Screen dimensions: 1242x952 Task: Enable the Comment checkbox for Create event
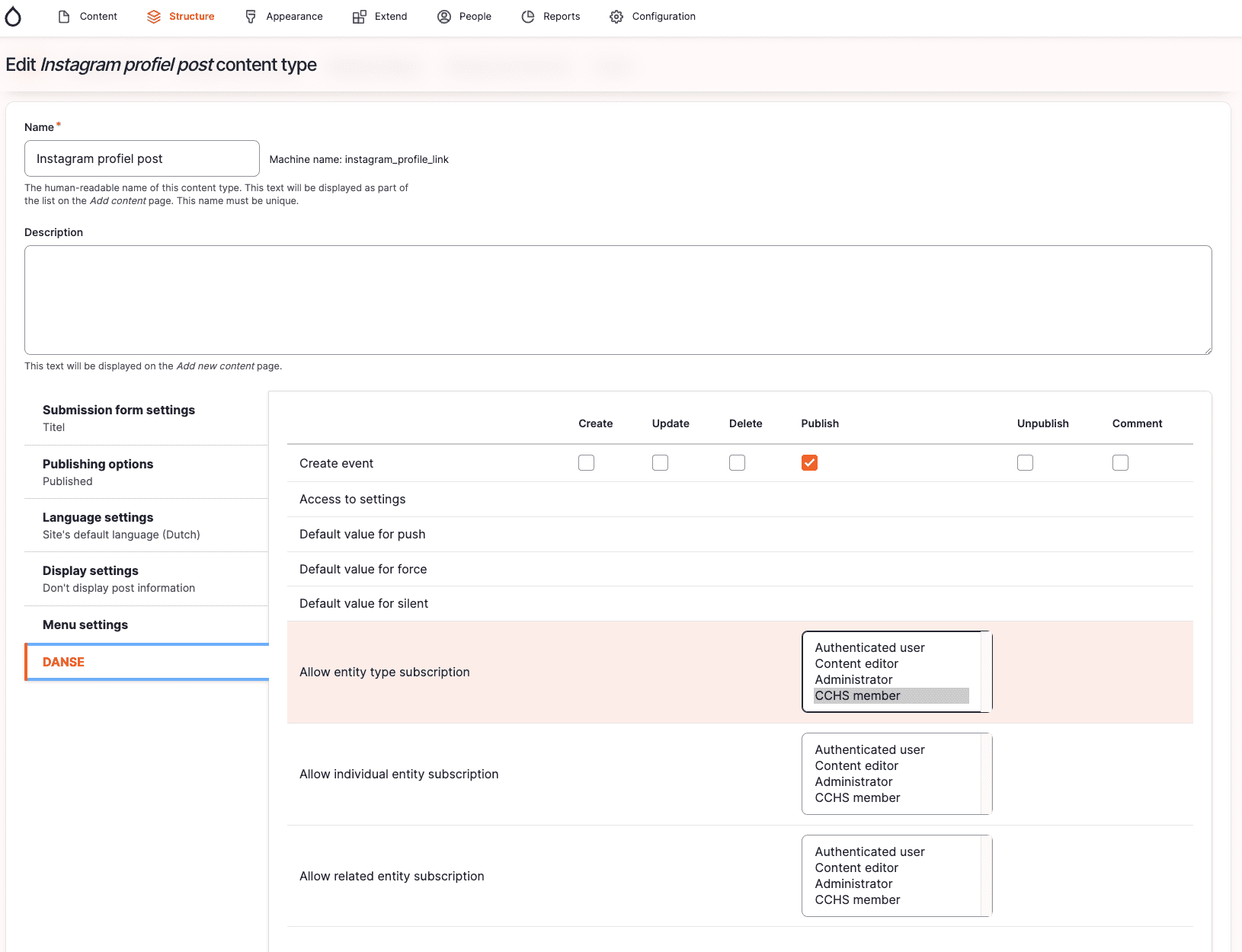[x=1120, y=463]
